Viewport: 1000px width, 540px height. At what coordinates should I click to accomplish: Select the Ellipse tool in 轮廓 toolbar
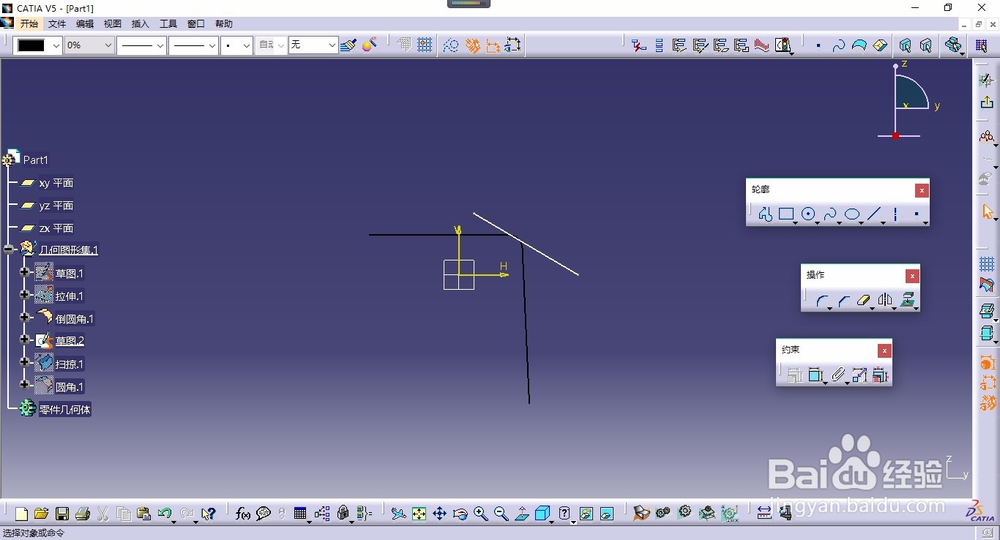(852, 214)
